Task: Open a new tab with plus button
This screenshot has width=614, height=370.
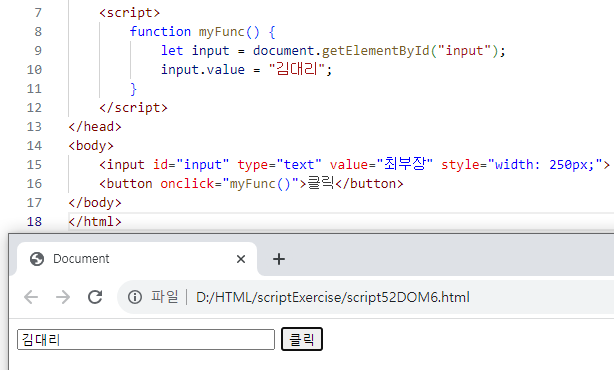Action: click(x=279, y=259)
